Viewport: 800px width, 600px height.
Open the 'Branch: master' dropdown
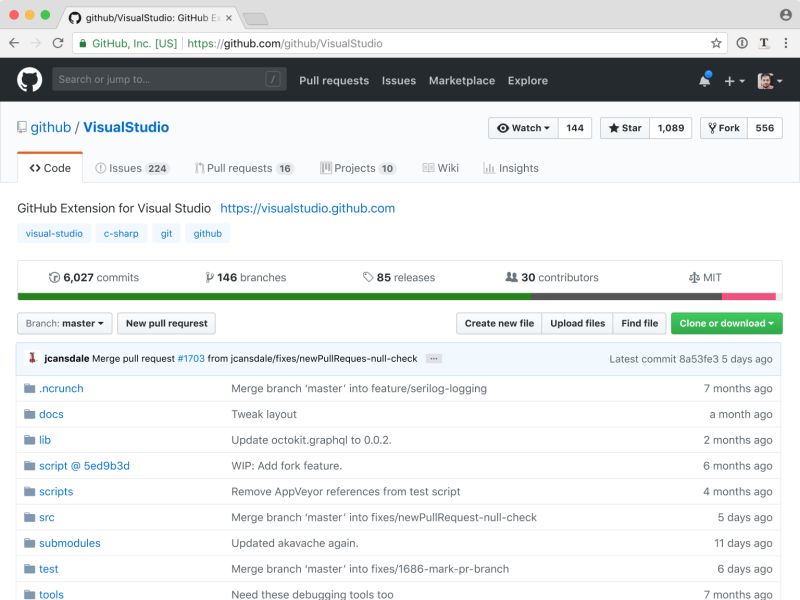pos(64,323)
